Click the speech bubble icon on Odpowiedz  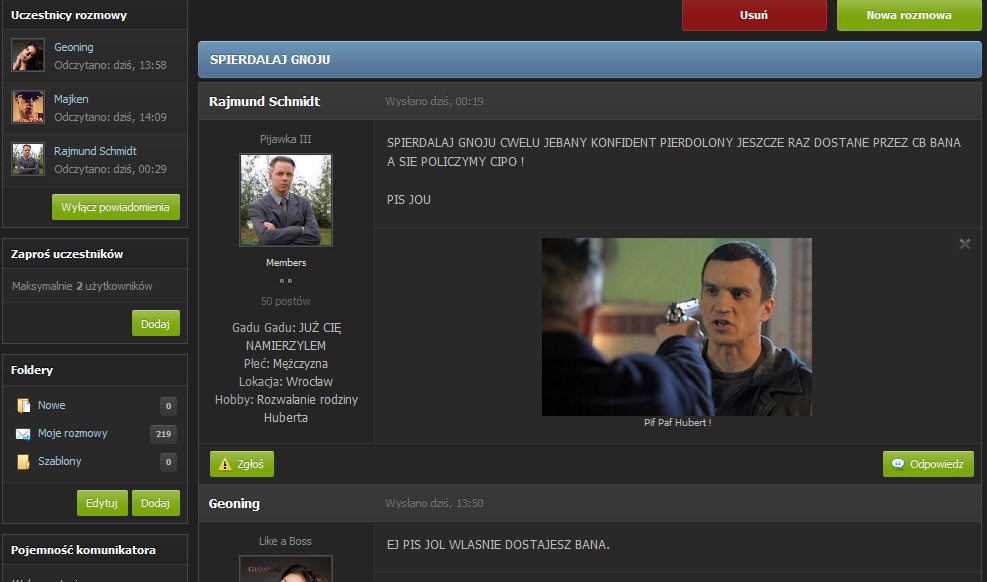coord(898,464)
